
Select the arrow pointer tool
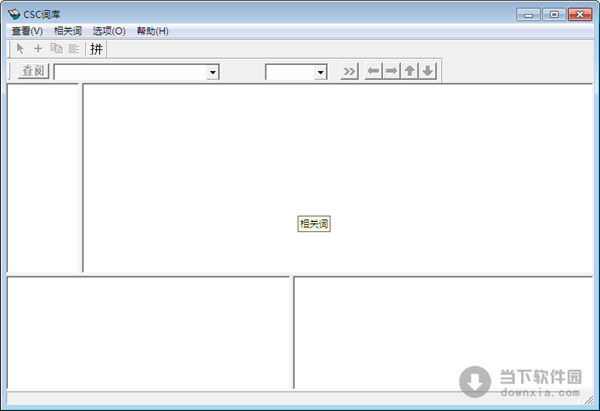pyautogui.click(x=20, y=49)
